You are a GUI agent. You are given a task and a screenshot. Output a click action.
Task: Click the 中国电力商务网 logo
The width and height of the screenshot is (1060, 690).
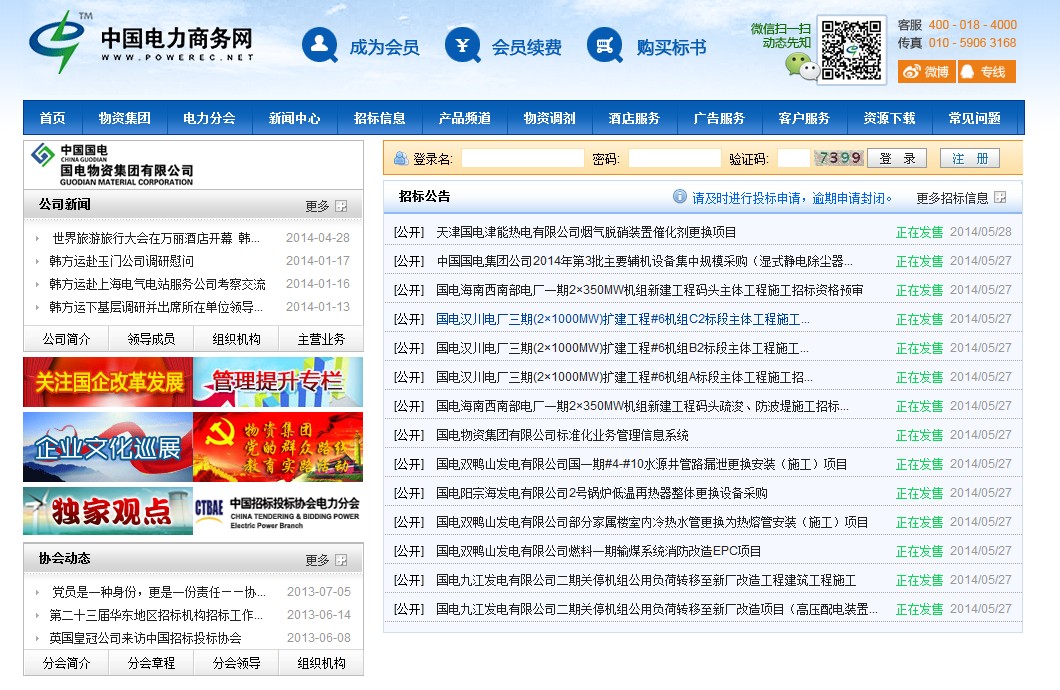tap(141, 42)
